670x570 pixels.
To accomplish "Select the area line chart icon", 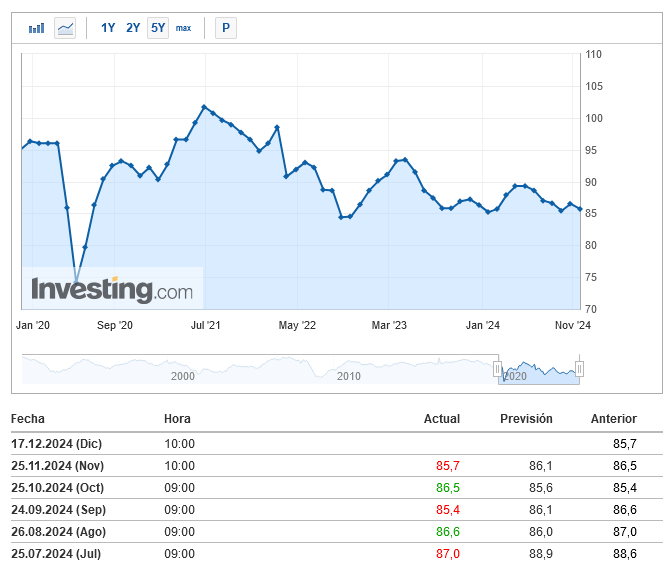I will (x=65, y=28).
